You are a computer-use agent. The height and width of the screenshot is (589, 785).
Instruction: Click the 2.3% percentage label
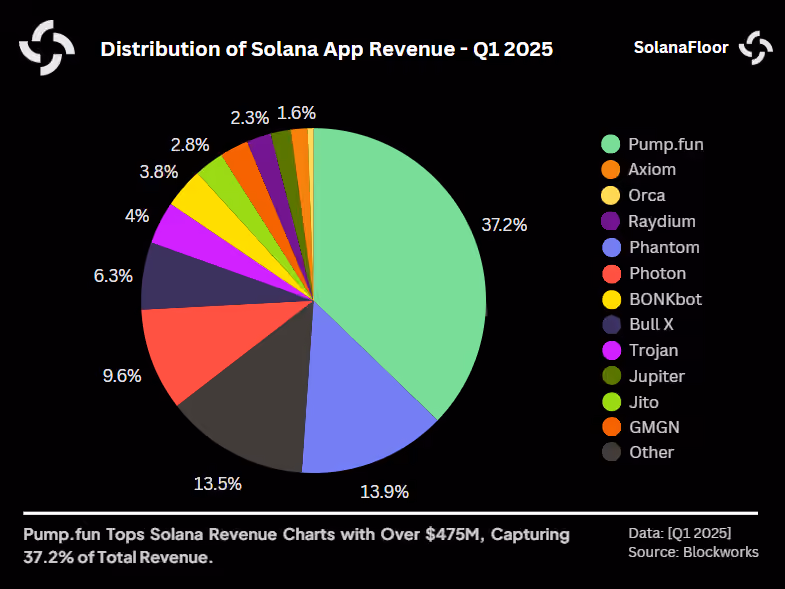pyautogui.click(x=249, y=118)
